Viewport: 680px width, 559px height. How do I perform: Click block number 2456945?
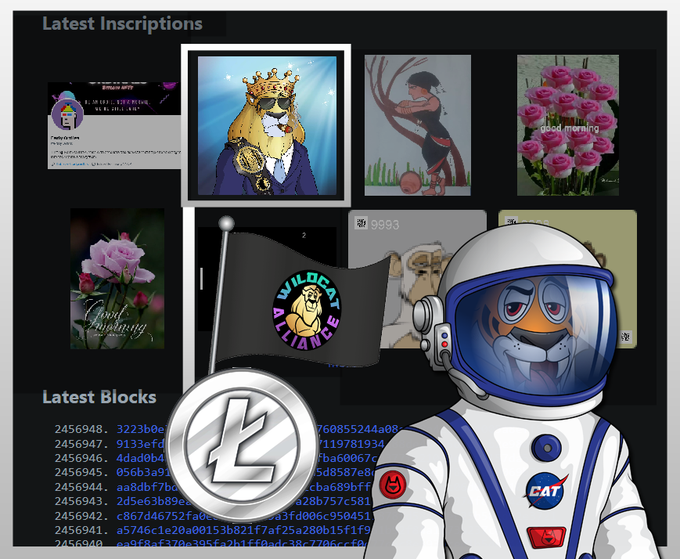click(82, 472)
